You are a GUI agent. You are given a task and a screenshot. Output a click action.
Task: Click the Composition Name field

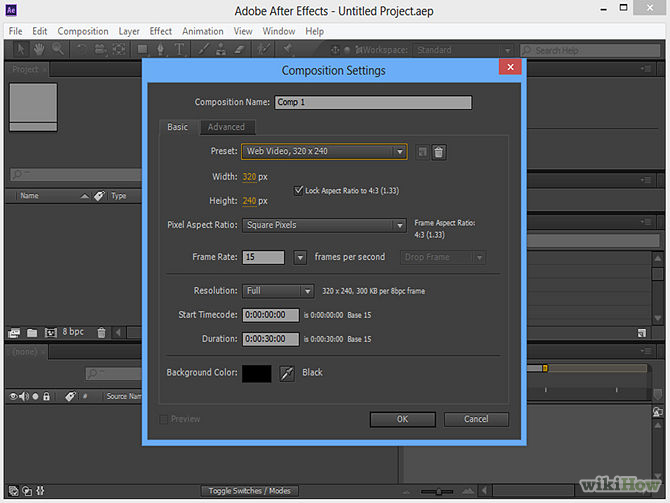(373, 103)
